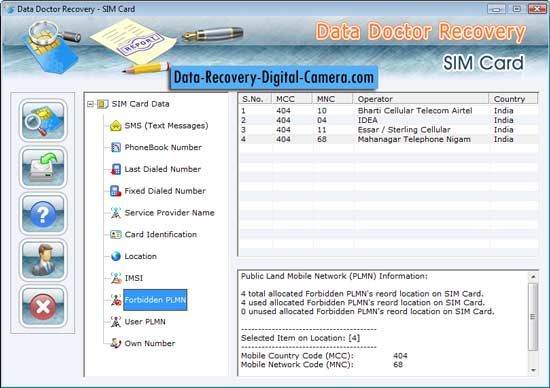The width and height of the screenshot is (550, 388).
Task: Click the Fixed Dialed Number icon
Action: point(115,191)
